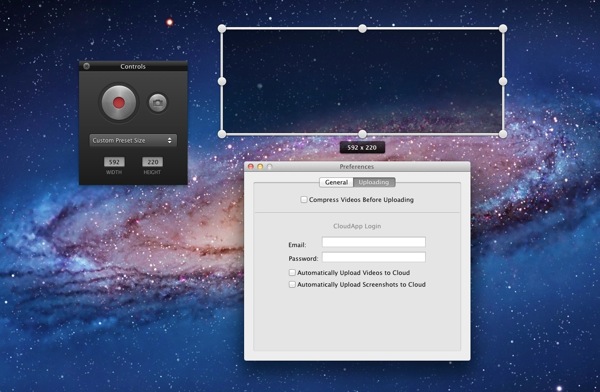
Task: Click the Email input field
Action: [373, 242]
